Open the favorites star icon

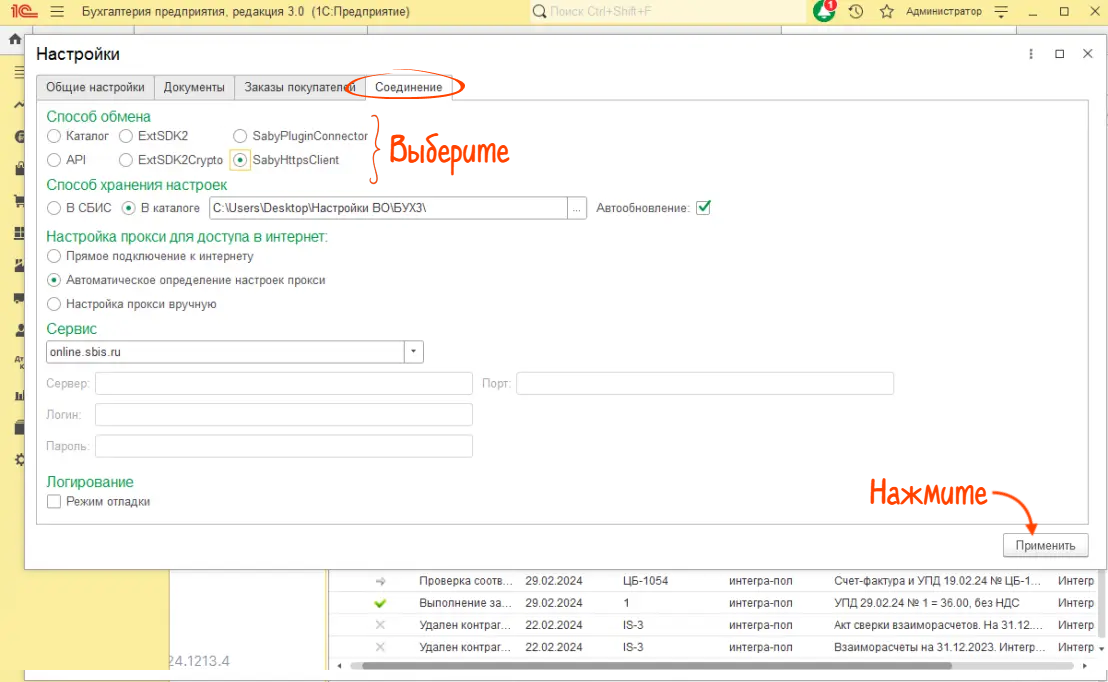point(886,12)
